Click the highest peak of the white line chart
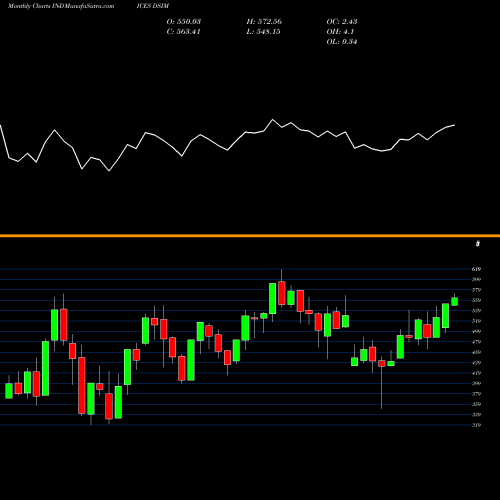This screenshot has width=500, height=500. click(273, 119)
